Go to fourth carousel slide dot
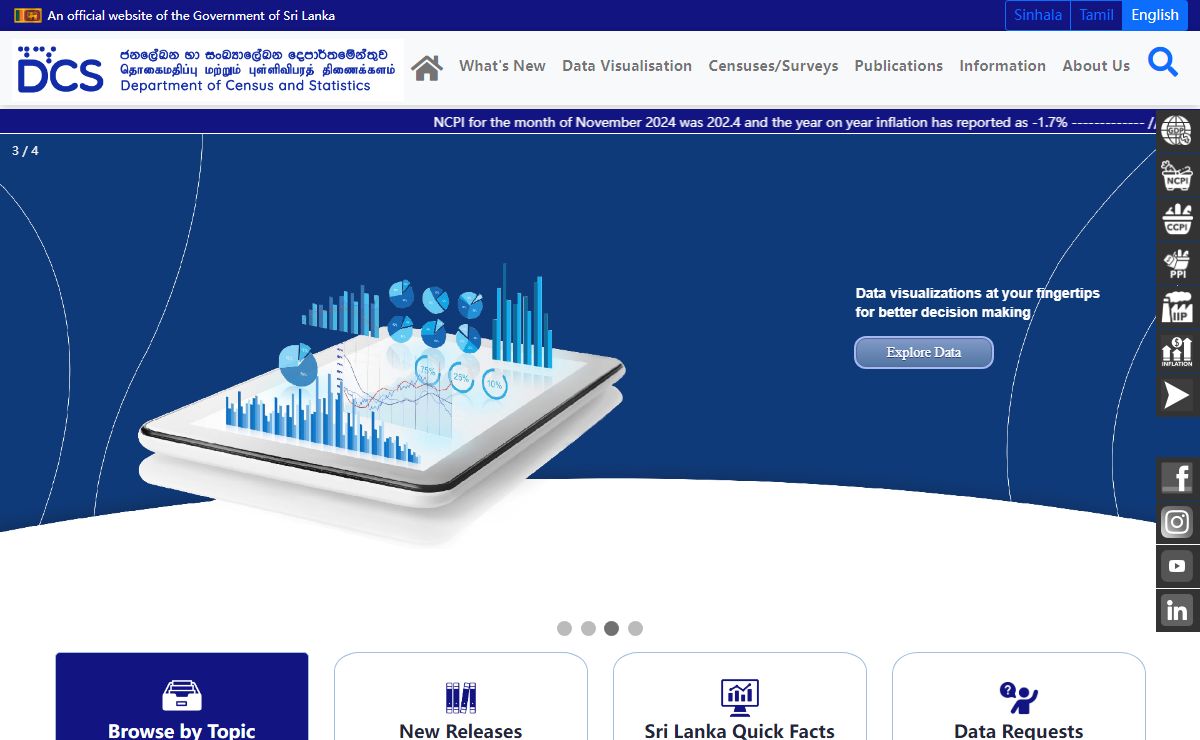Image resolution: width=1200 pixels, height=740 pixels. click(635, 628)
